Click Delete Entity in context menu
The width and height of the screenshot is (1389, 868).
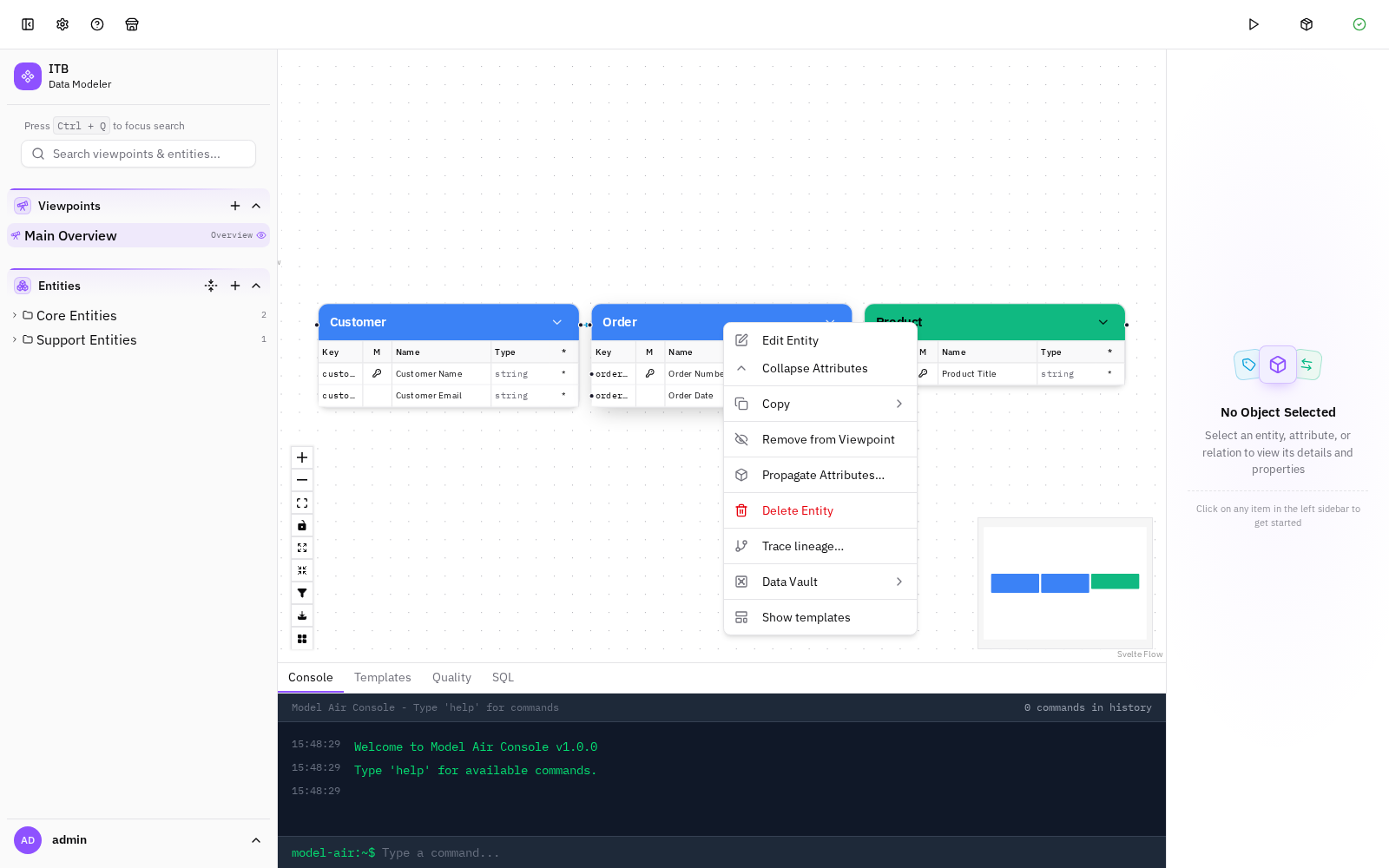pyautogui.click(x=820, y=510)
